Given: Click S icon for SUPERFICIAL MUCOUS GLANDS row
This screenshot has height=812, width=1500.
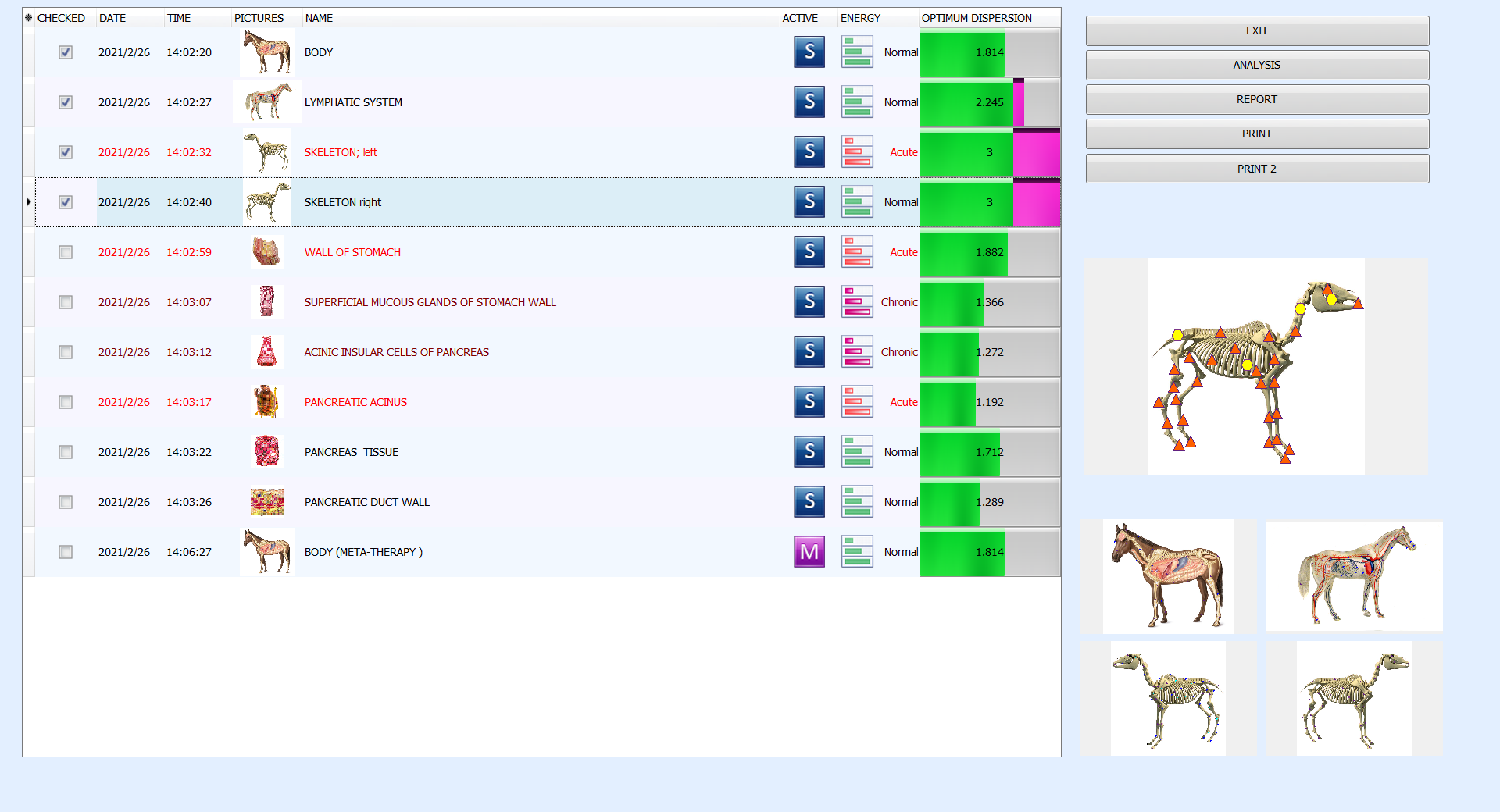Looking at the screenshot, I should (809, 302).
